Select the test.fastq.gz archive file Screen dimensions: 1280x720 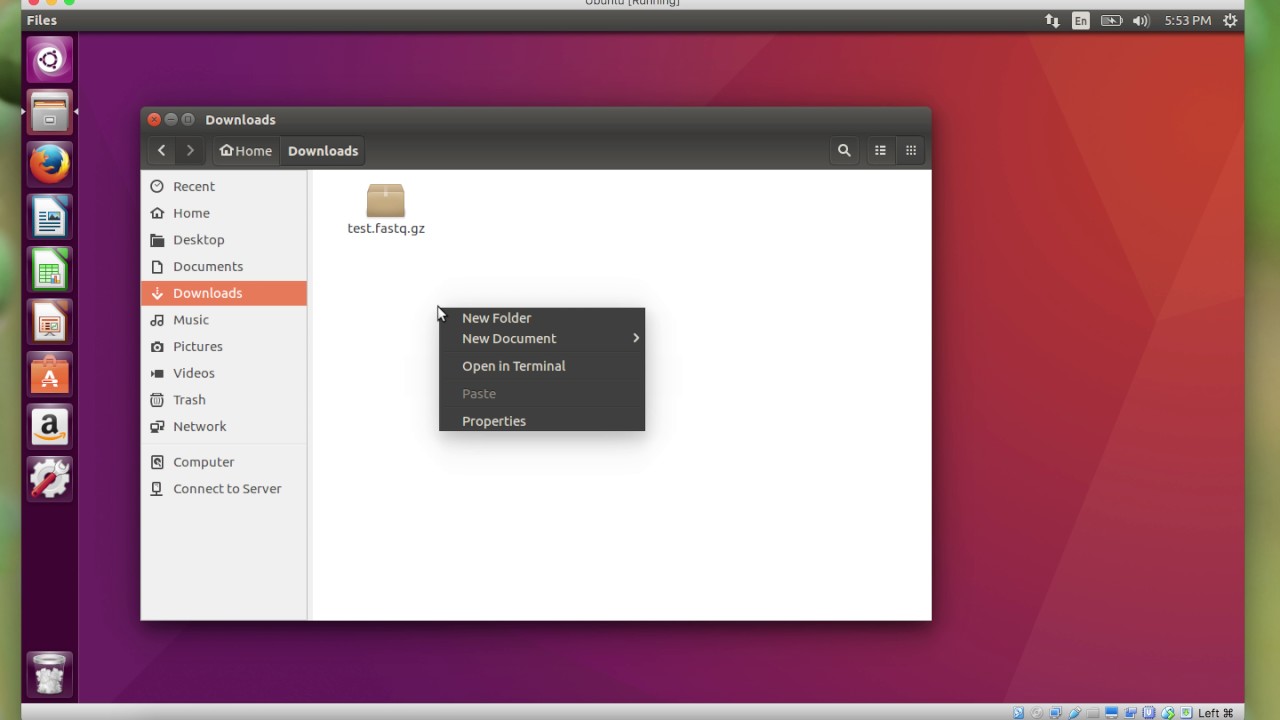click(x=386, y=209)
